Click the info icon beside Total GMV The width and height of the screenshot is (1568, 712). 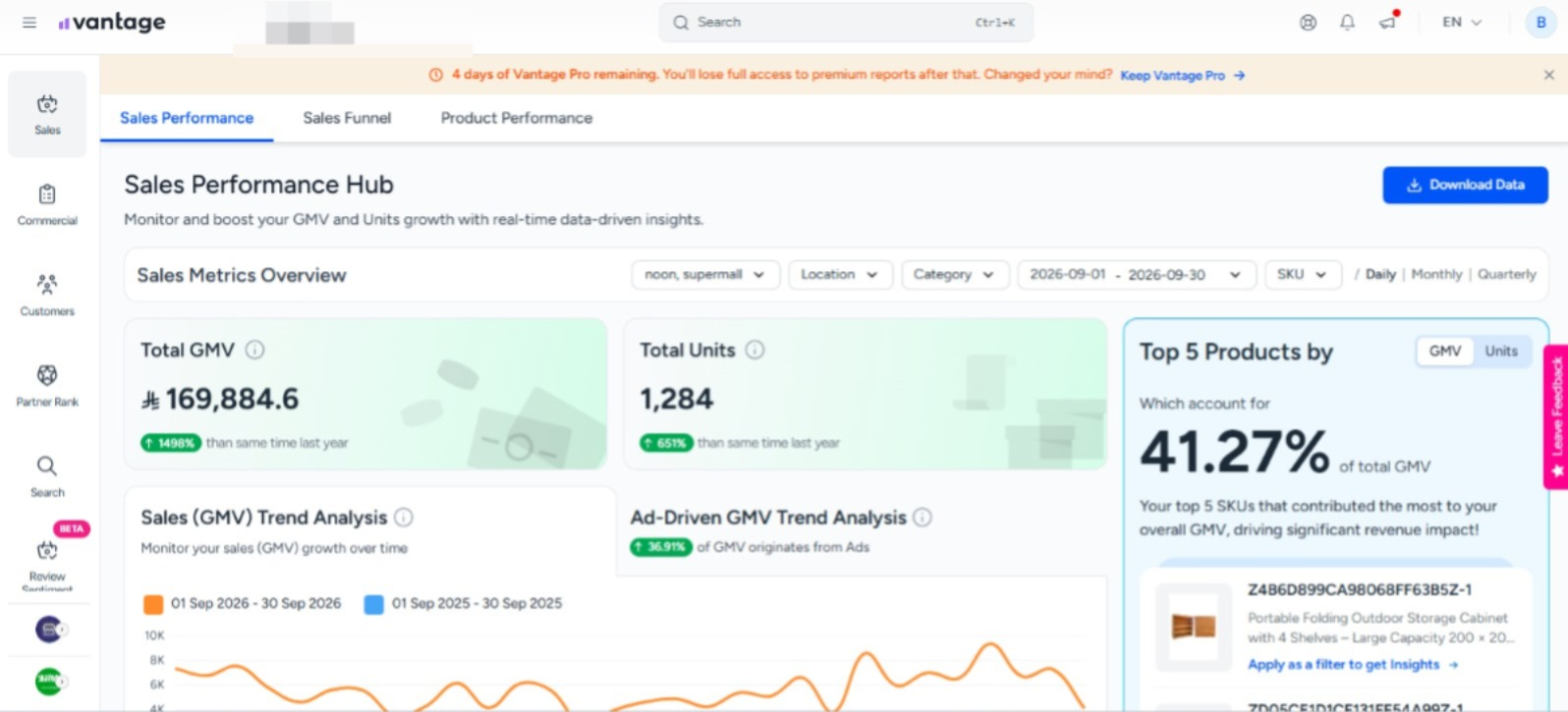[254, 350]
